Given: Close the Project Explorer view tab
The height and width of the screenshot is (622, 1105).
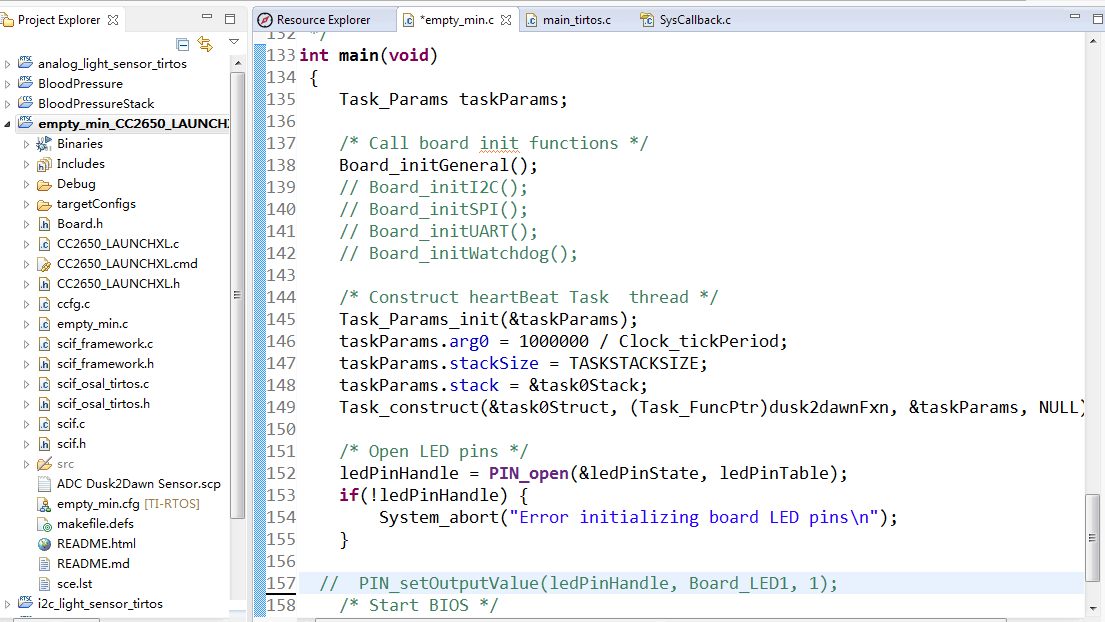Looking at the screenshot, I should [x=113, y=20].
